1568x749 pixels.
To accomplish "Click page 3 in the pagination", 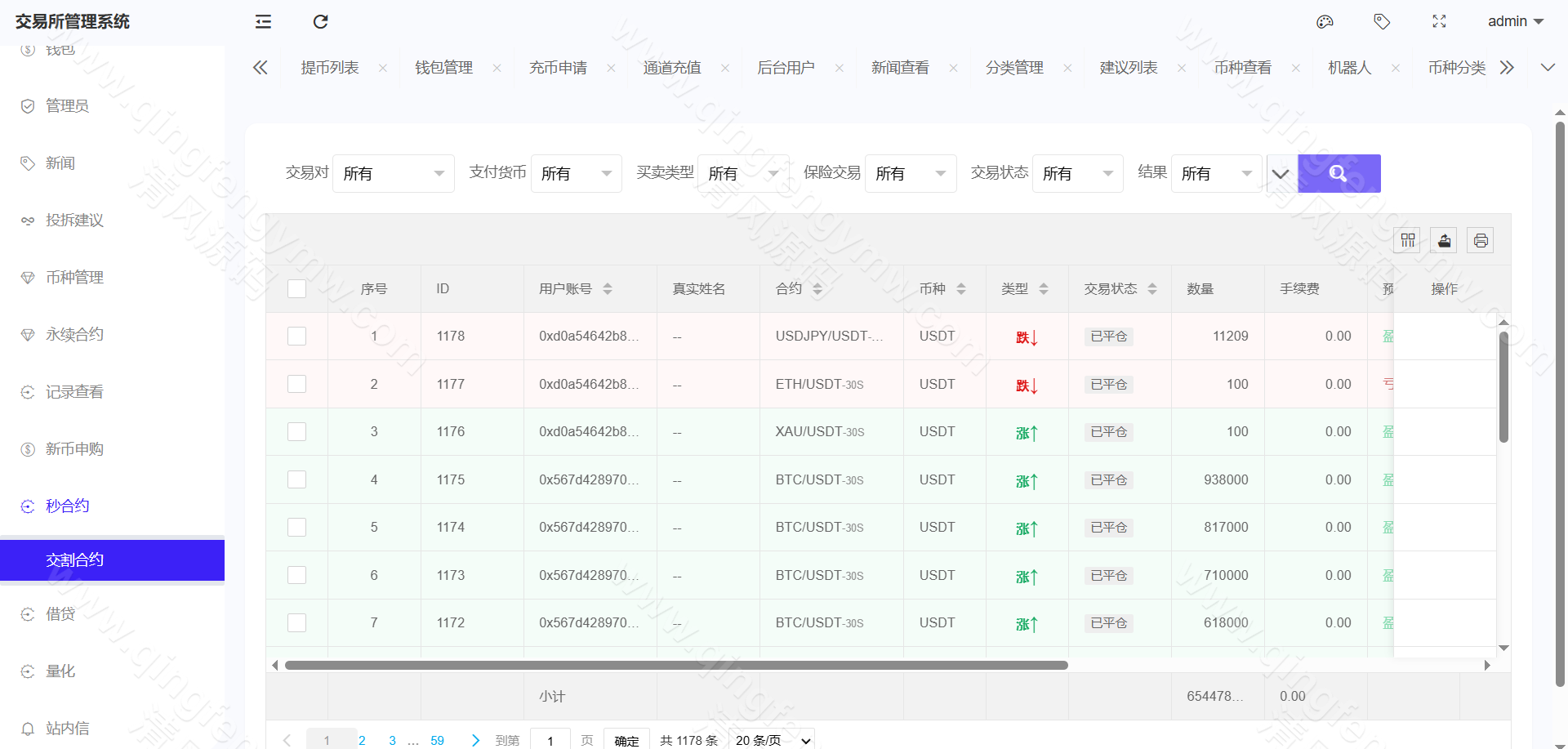I will coord(392,740).
